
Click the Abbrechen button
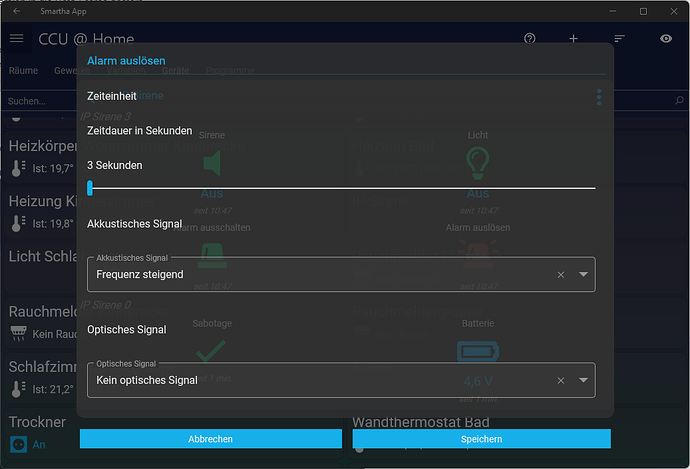pyautogui.click(x=211, y=439)
